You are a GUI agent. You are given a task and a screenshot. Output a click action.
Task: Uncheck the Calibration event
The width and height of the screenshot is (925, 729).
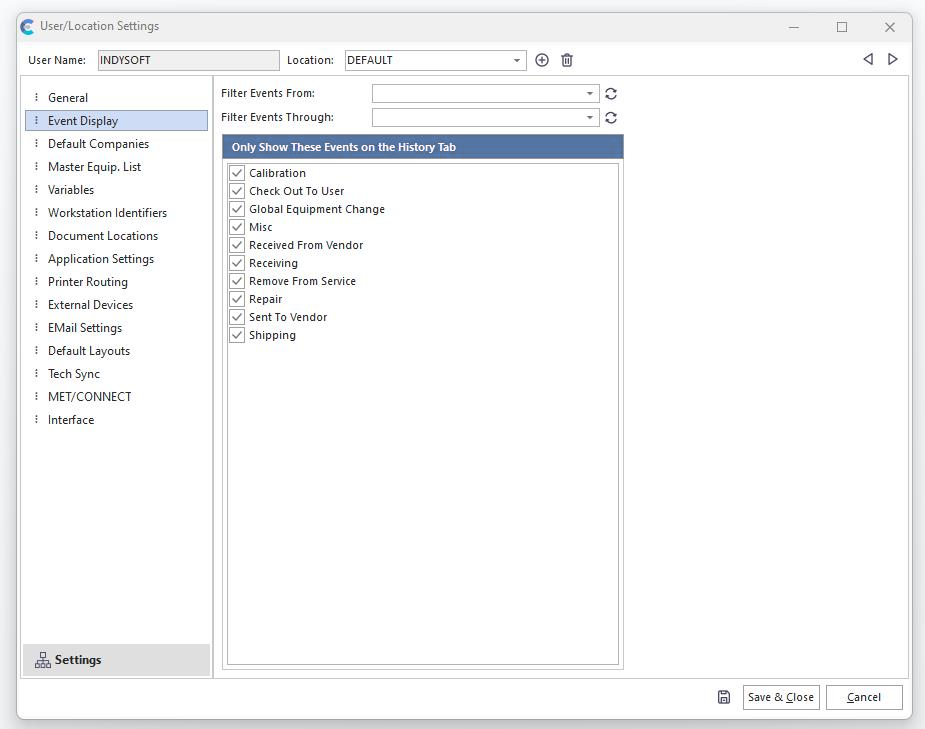click(237, 173)
